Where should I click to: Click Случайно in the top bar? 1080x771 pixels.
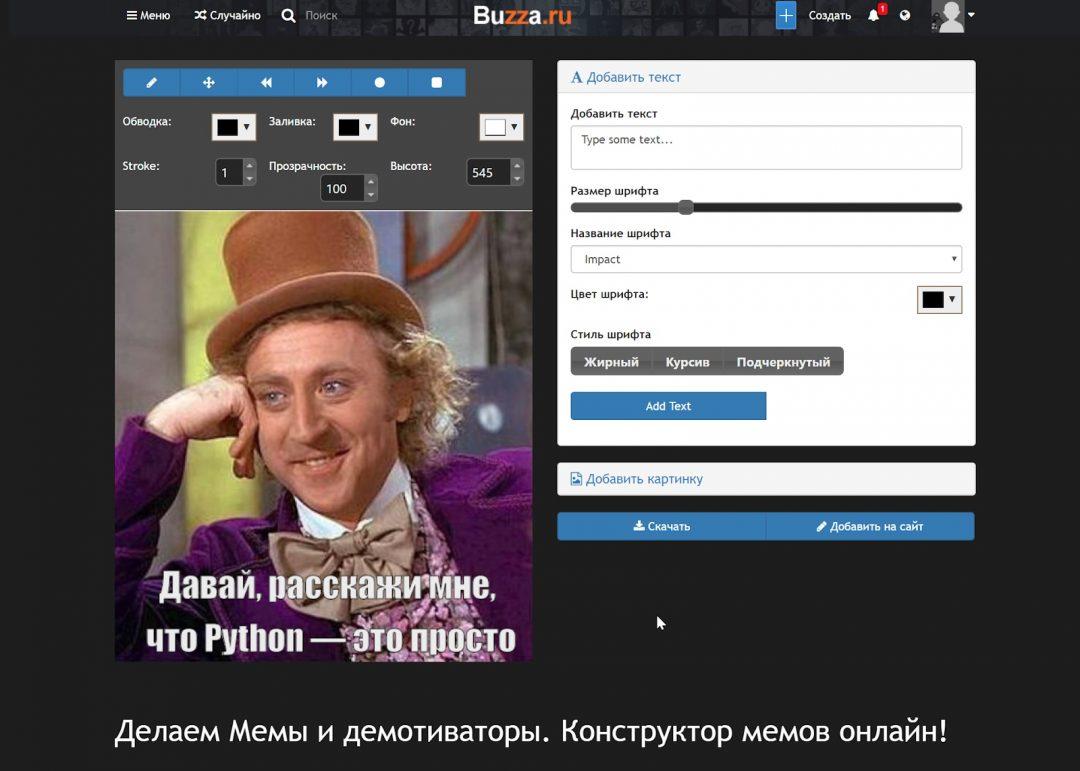click(227, 15)
